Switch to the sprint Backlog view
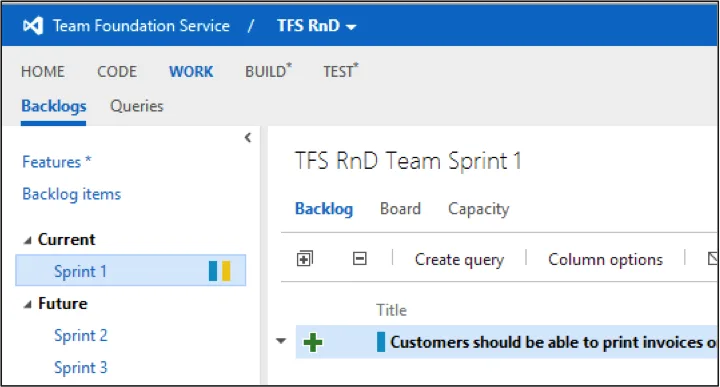 (x=324, y=209)
